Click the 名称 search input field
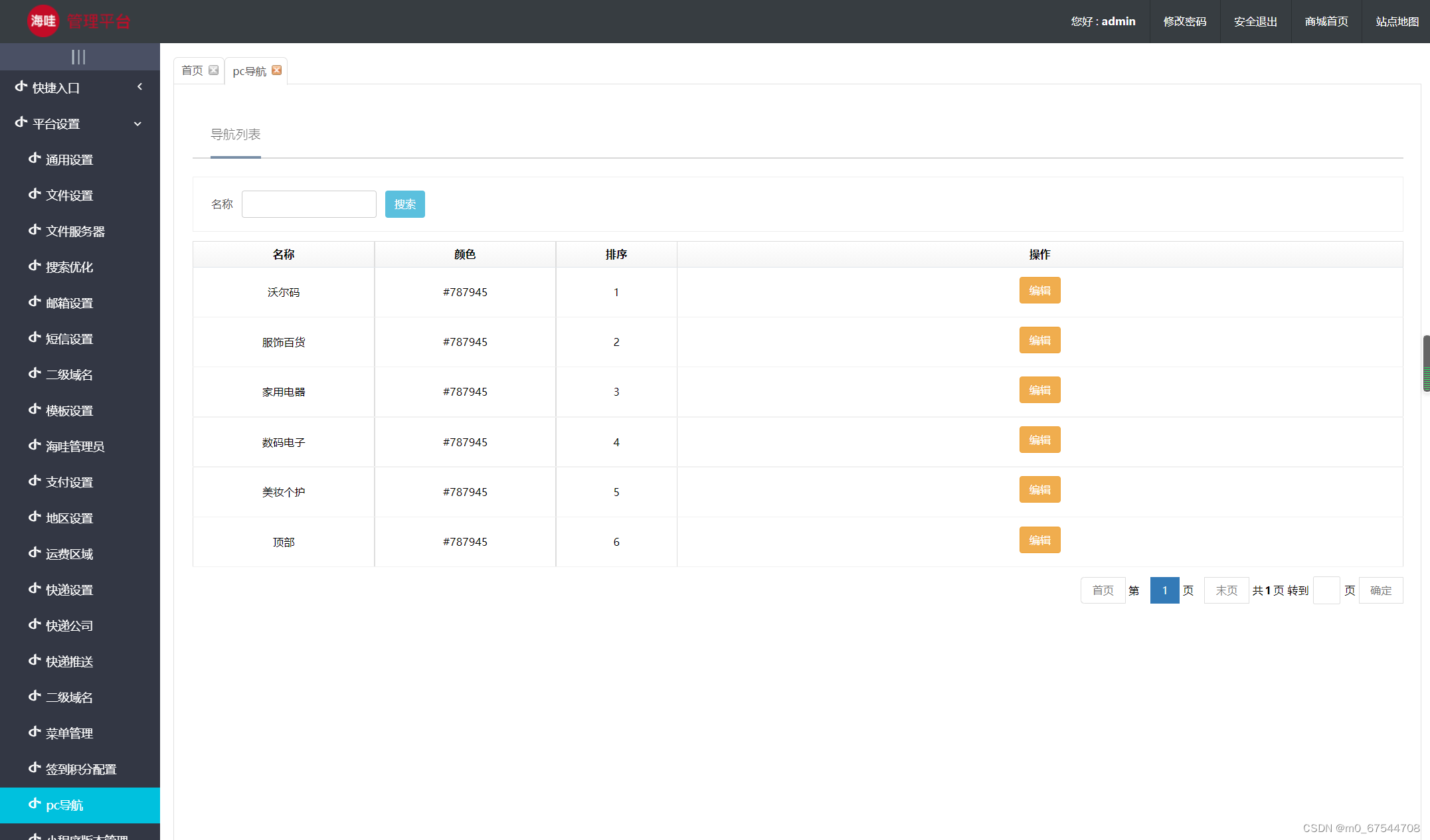 (x=309, y=205)
